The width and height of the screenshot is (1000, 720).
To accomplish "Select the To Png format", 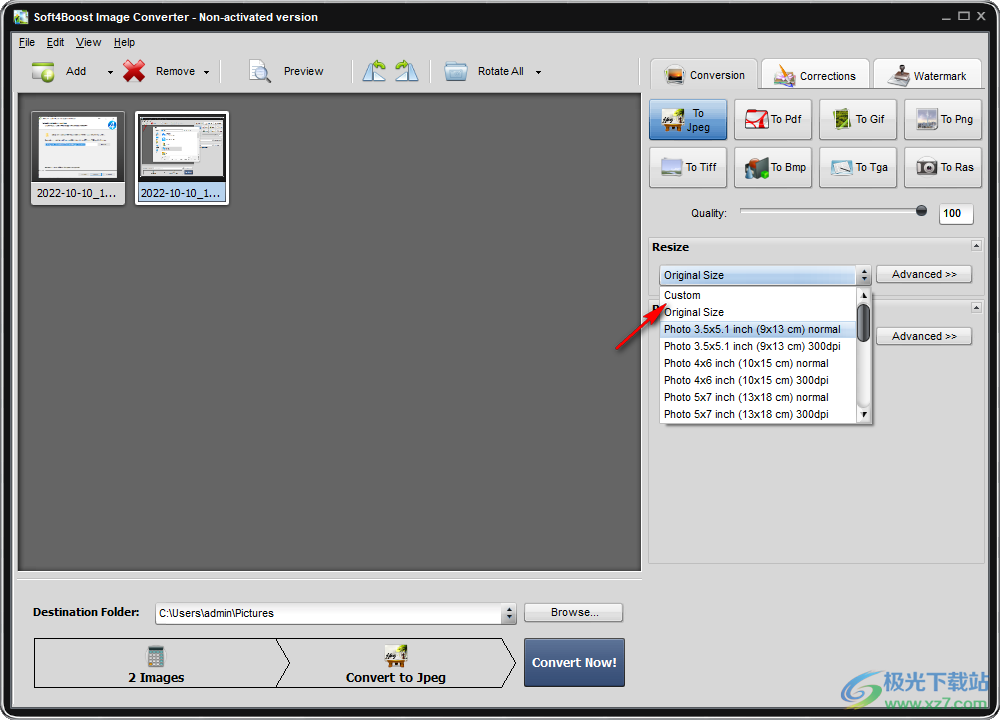I will tap(943, 120).
